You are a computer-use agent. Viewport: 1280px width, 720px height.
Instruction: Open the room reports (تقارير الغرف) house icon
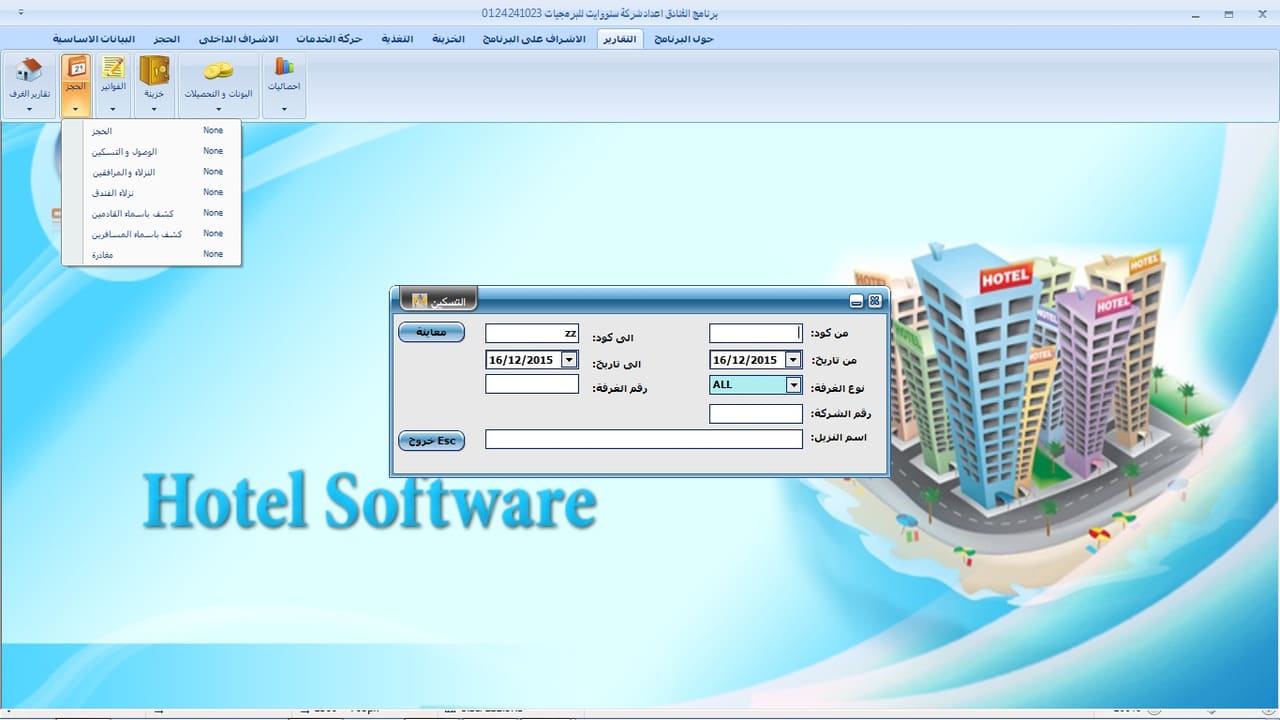click(x=29, y=71)
